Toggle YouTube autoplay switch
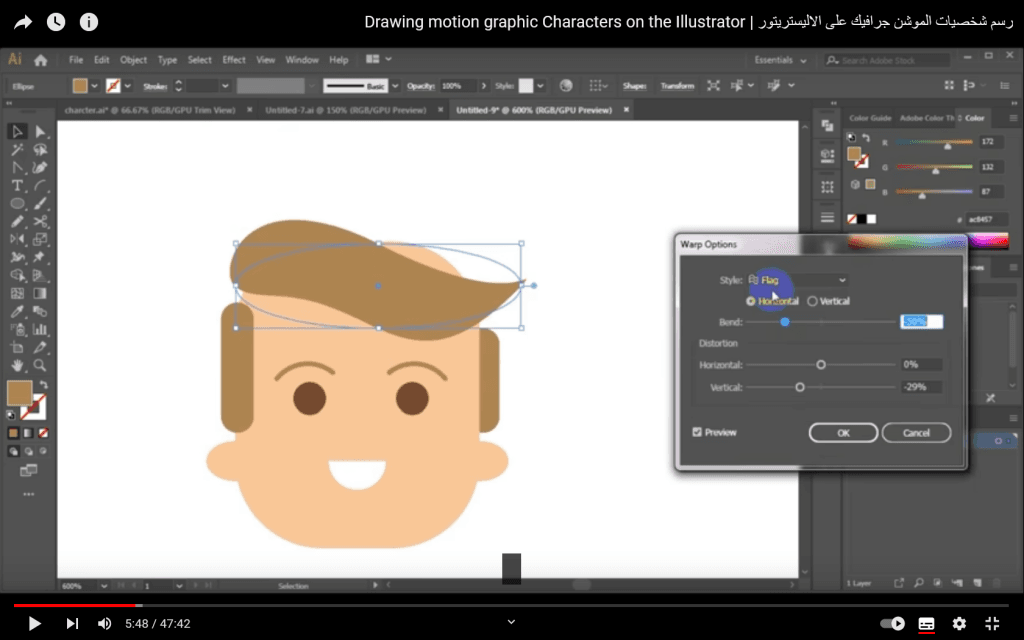Viewport: 1024px width, 640px height. click(892, 624)
